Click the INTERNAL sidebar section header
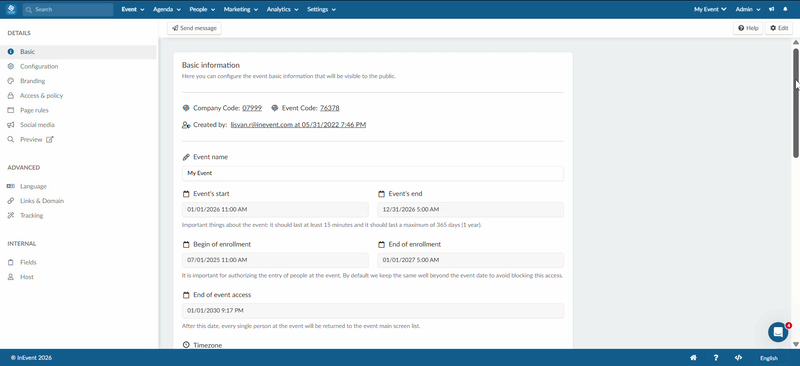Screen dimensions: 800x366 click(22, 243)
